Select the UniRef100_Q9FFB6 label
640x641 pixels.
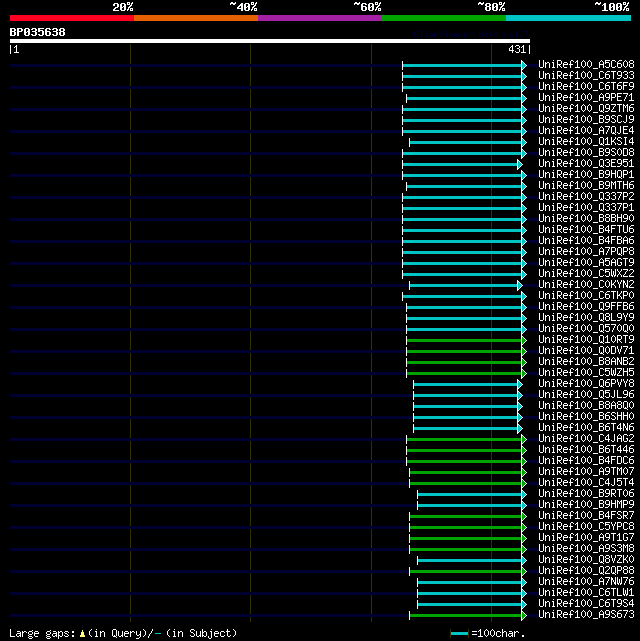[586, 307]
